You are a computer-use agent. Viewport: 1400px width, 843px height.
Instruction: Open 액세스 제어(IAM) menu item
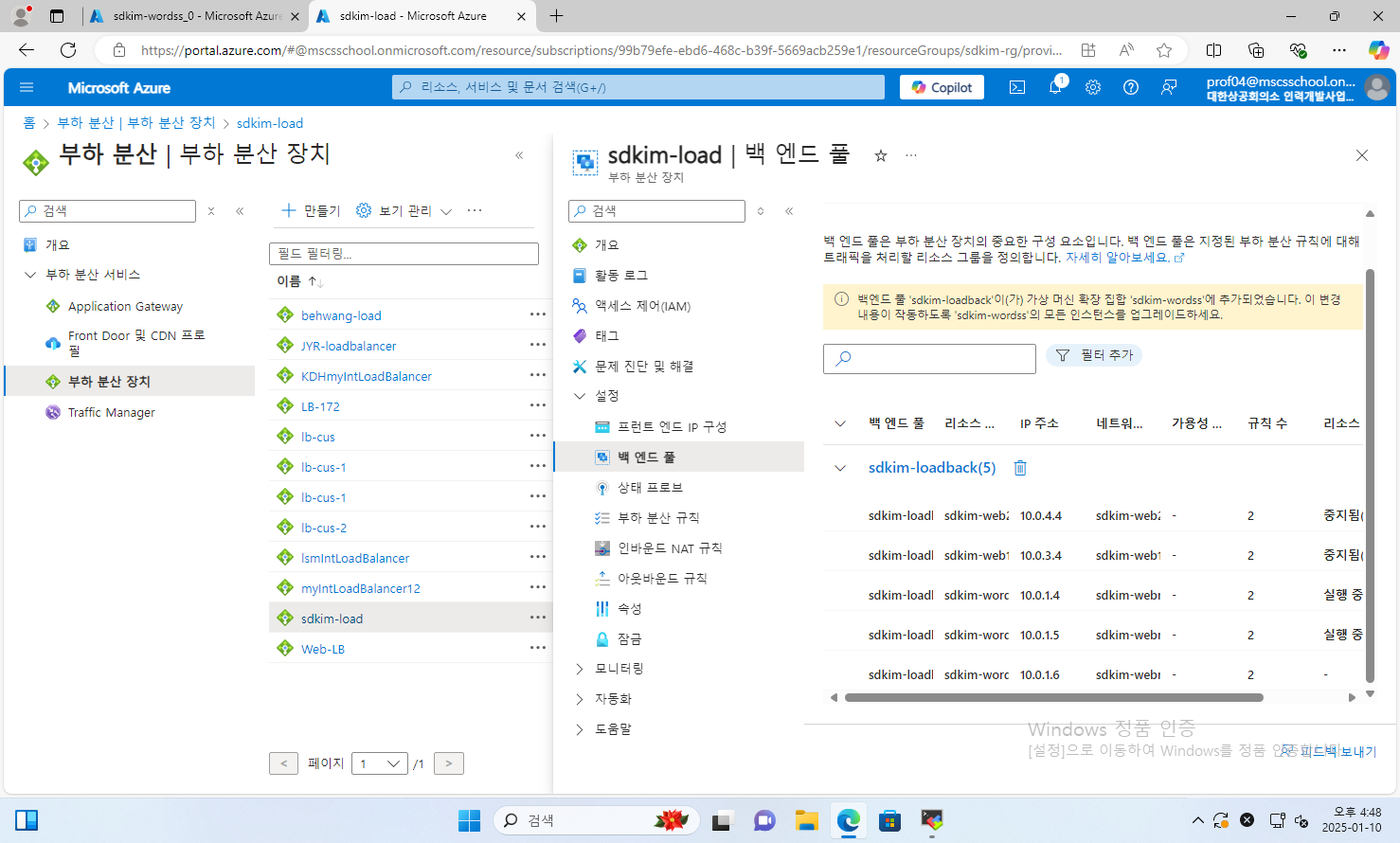coord(642,306)
